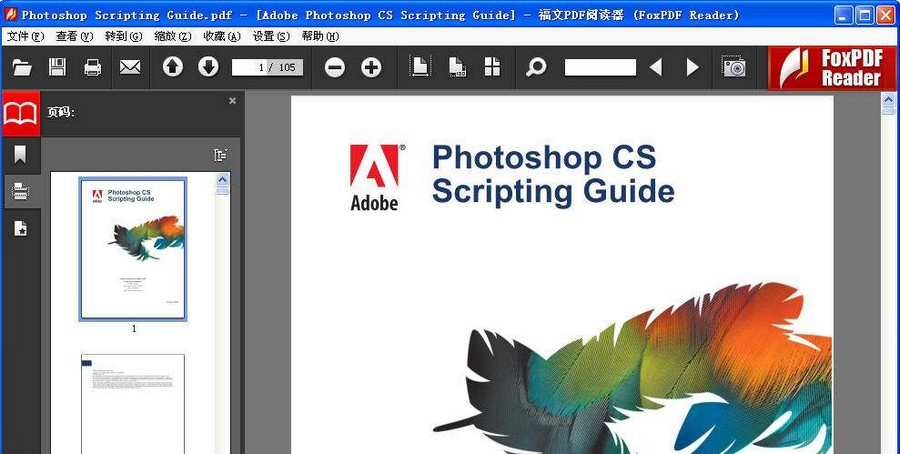This screenshot has width=900, height=454.
Task: Open the 文件(F) menu
Action: 25,37
